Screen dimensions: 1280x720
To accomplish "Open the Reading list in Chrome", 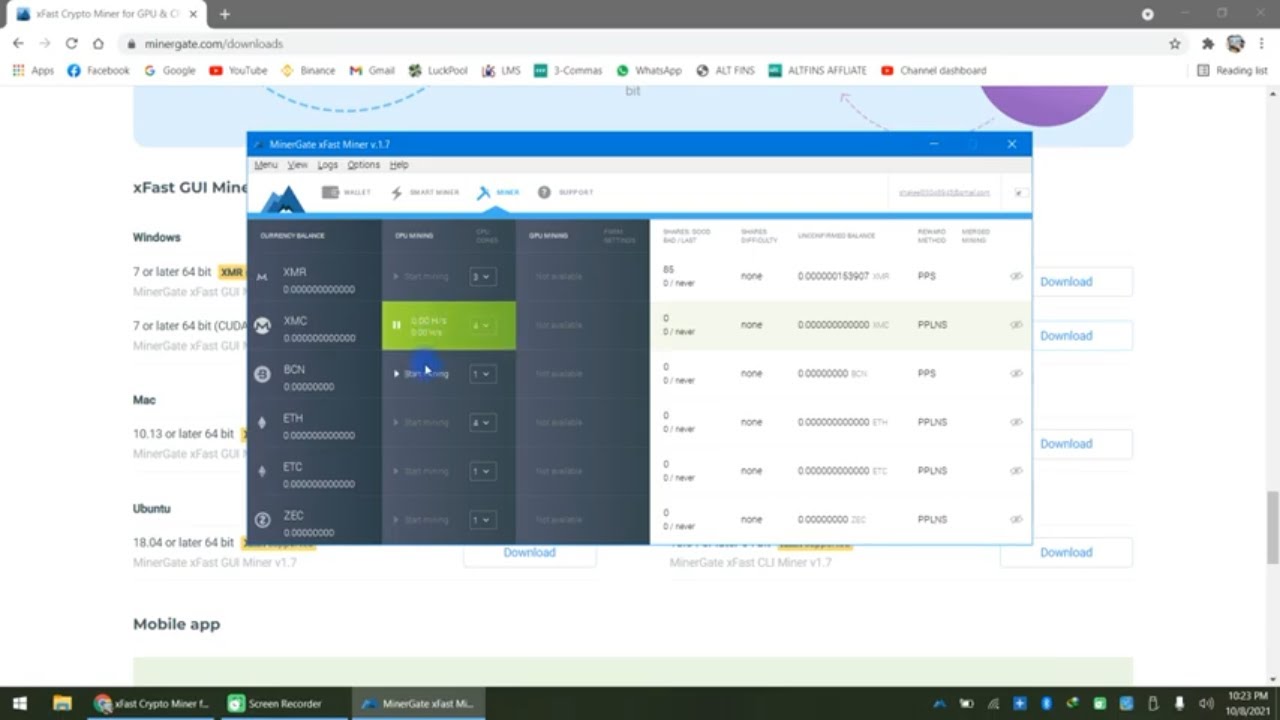I will pyautogui.click(x=1232, y=71).
